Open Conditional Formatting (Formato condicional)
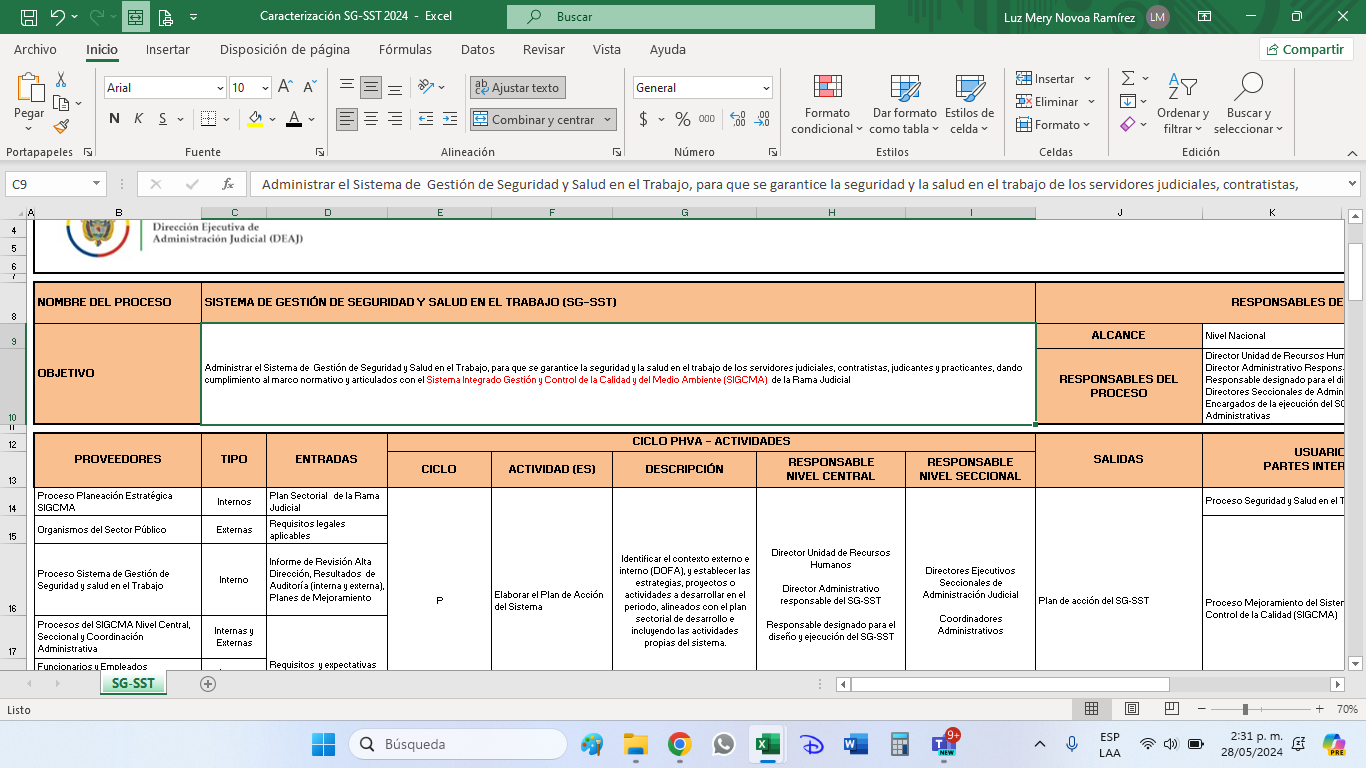Screen dimensions: 1366x768 click(x=827, y=104)
